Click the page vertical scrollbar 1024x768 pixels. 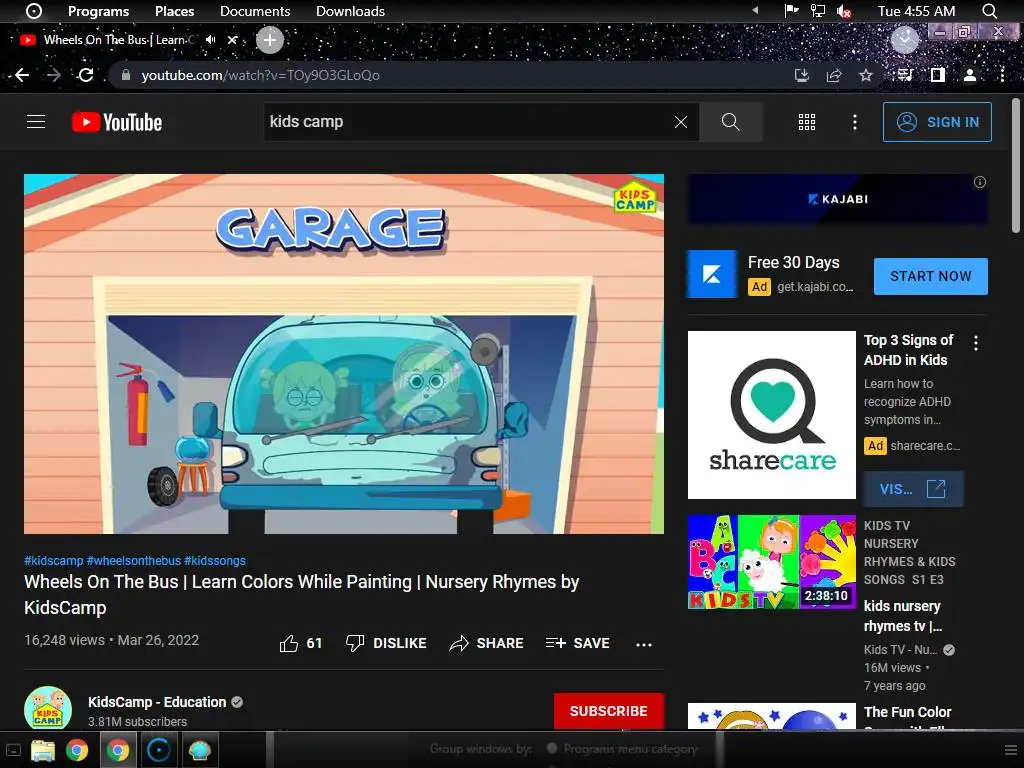click(1016, 165)
